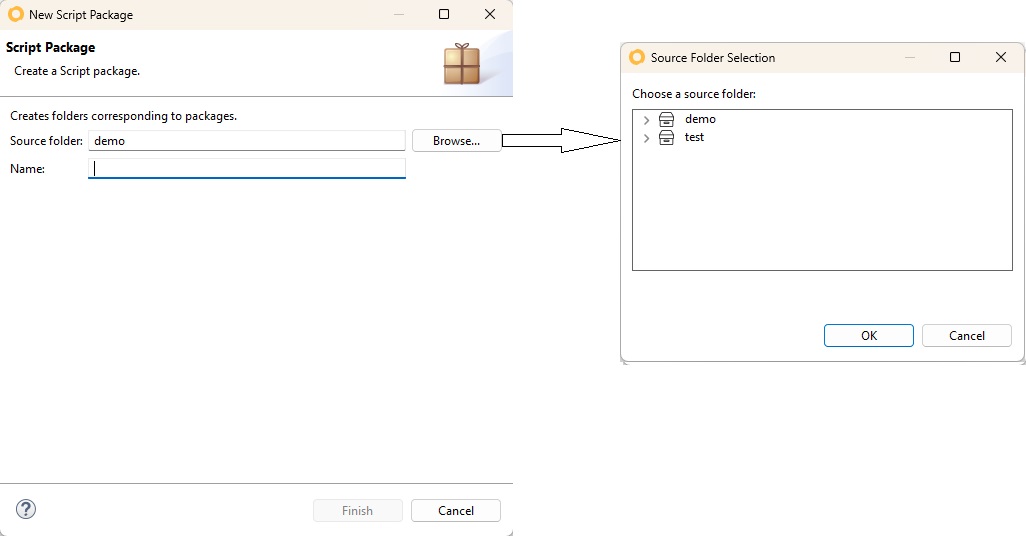Maximize the Source Folder Selection dialog
Image resolution: width=1026 pixels, height=536 pixels.
(x=955, y=58)
